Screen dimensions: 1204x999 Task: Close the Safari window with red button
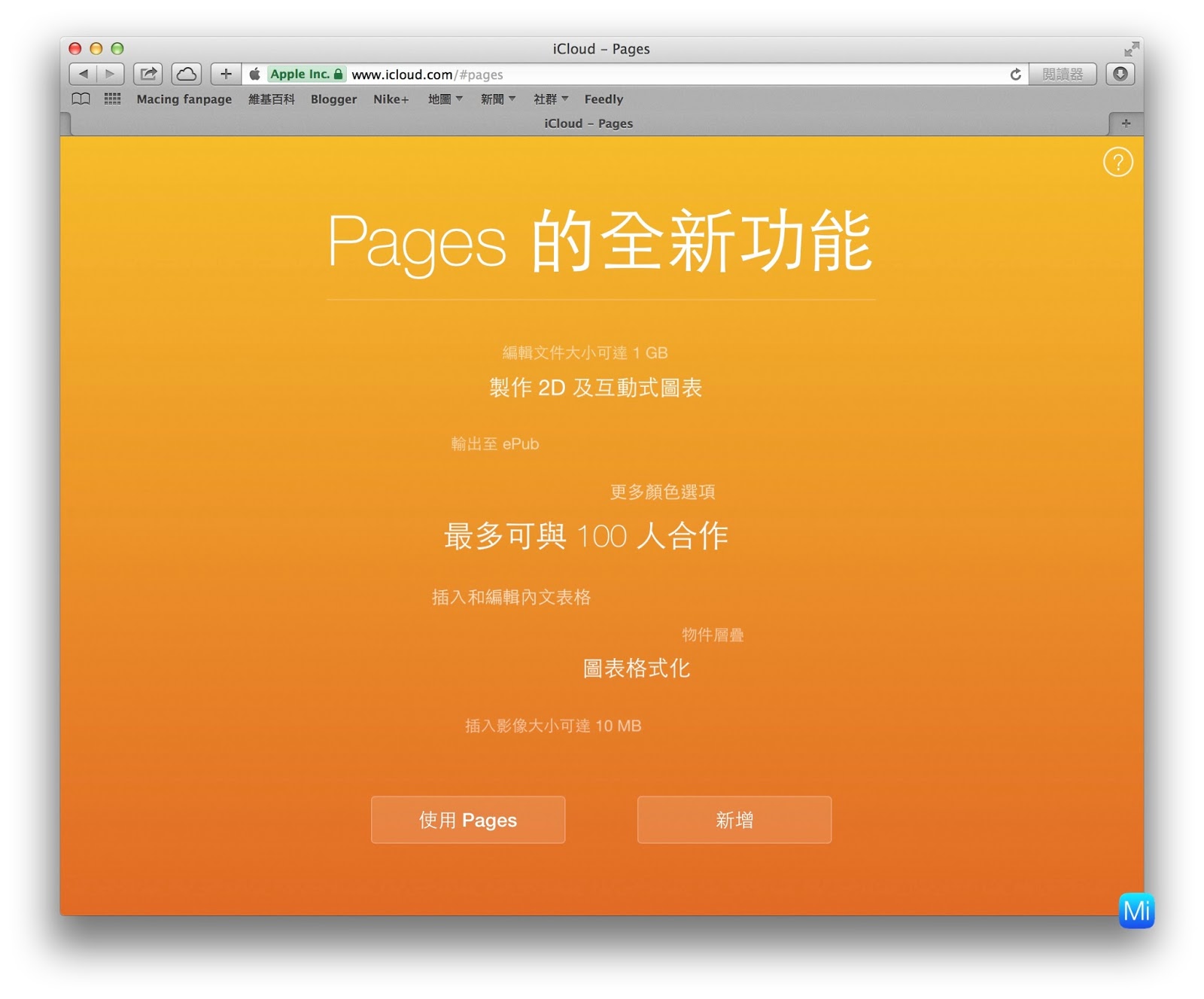click(x=75, y=48)
